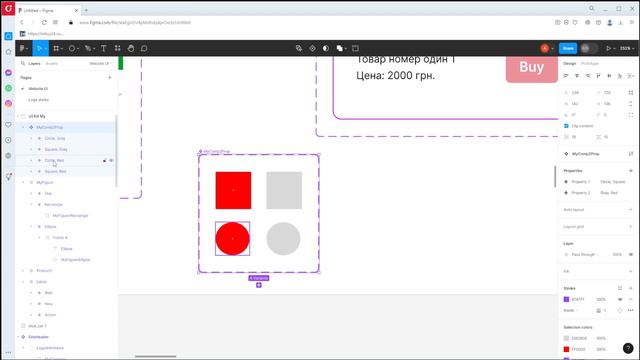The width and height of the screenshot is (640, 360).
Task: Click the Edit object toolbar icon
Action: 299,48
